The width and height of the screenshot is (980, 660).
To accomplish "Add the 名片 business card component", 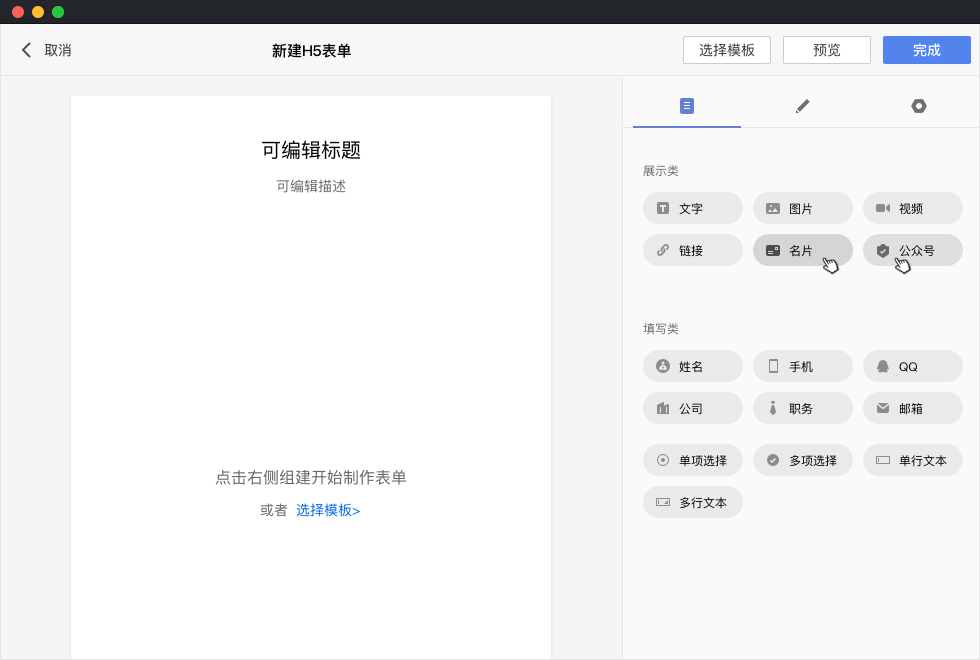I will [x=802, y=251].
